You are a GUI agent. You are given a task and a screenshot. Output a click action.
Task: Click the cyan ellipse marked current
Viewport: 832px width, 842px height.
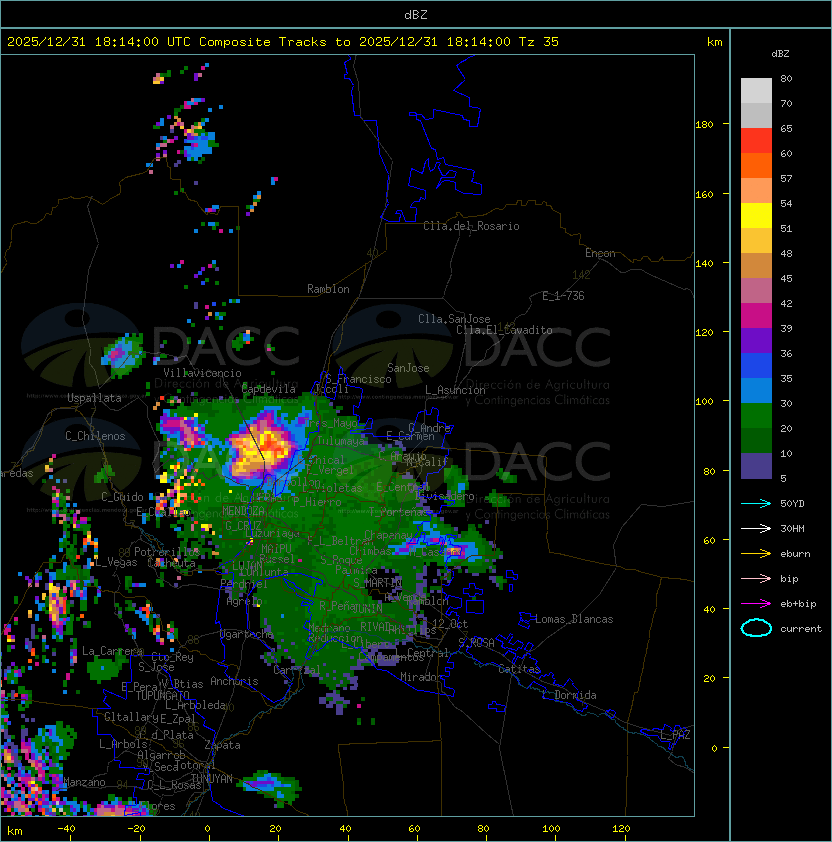[756, 628]
